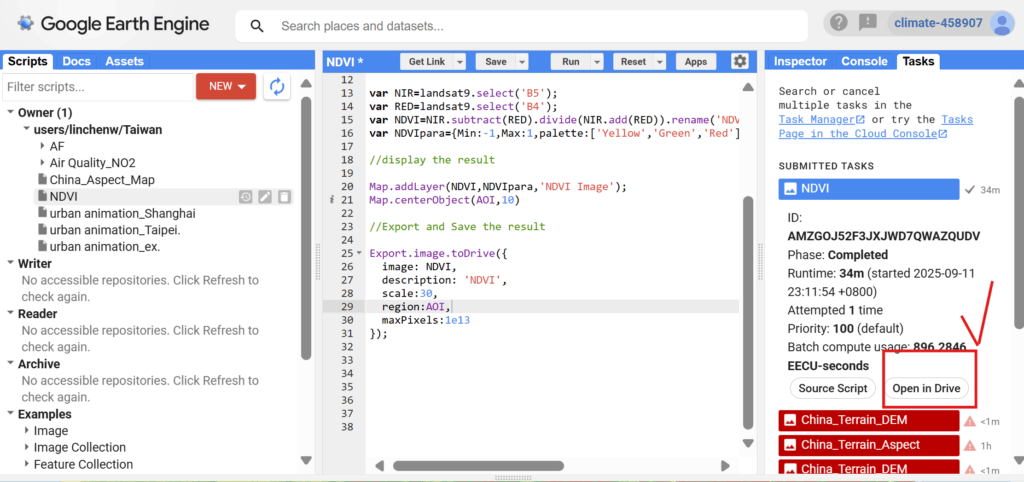
Task: Open the help question mark icon
Action: tap(839, 23)
